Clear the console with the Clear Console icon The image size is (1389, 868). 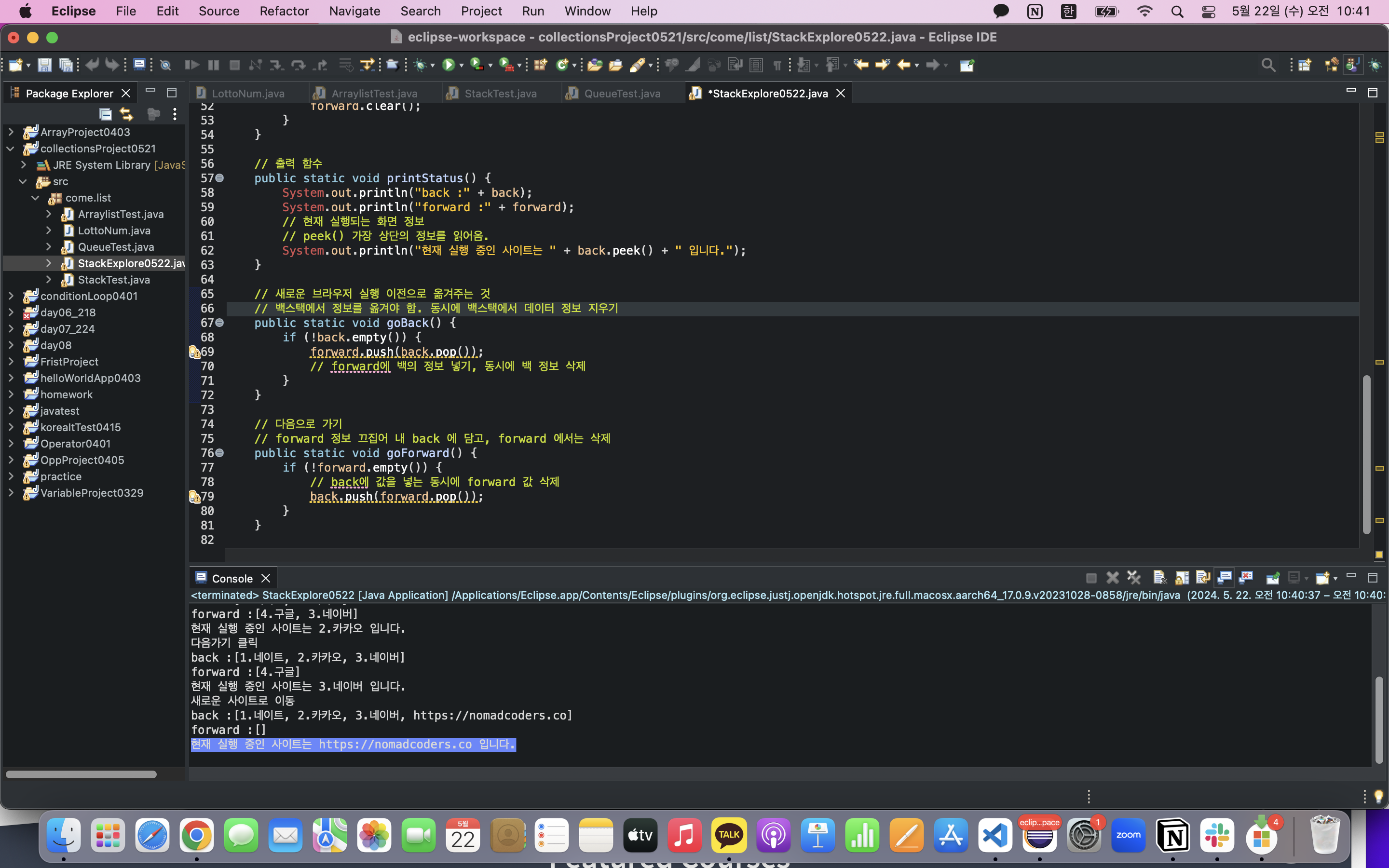[1159, 578]
